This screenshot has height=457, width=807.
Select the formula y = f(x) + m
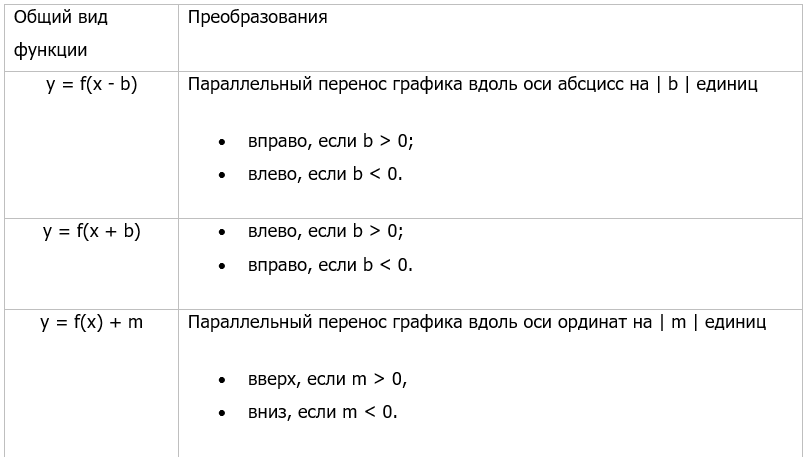coord(92,322)
